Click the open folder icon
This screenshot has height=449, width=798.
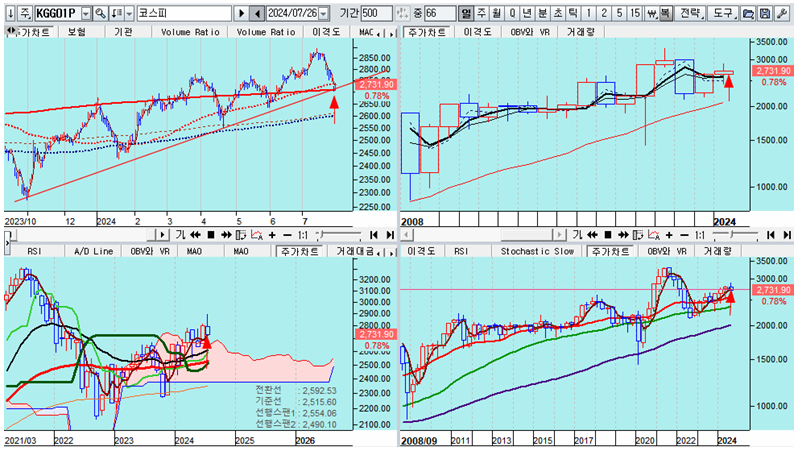pos(748,13)
